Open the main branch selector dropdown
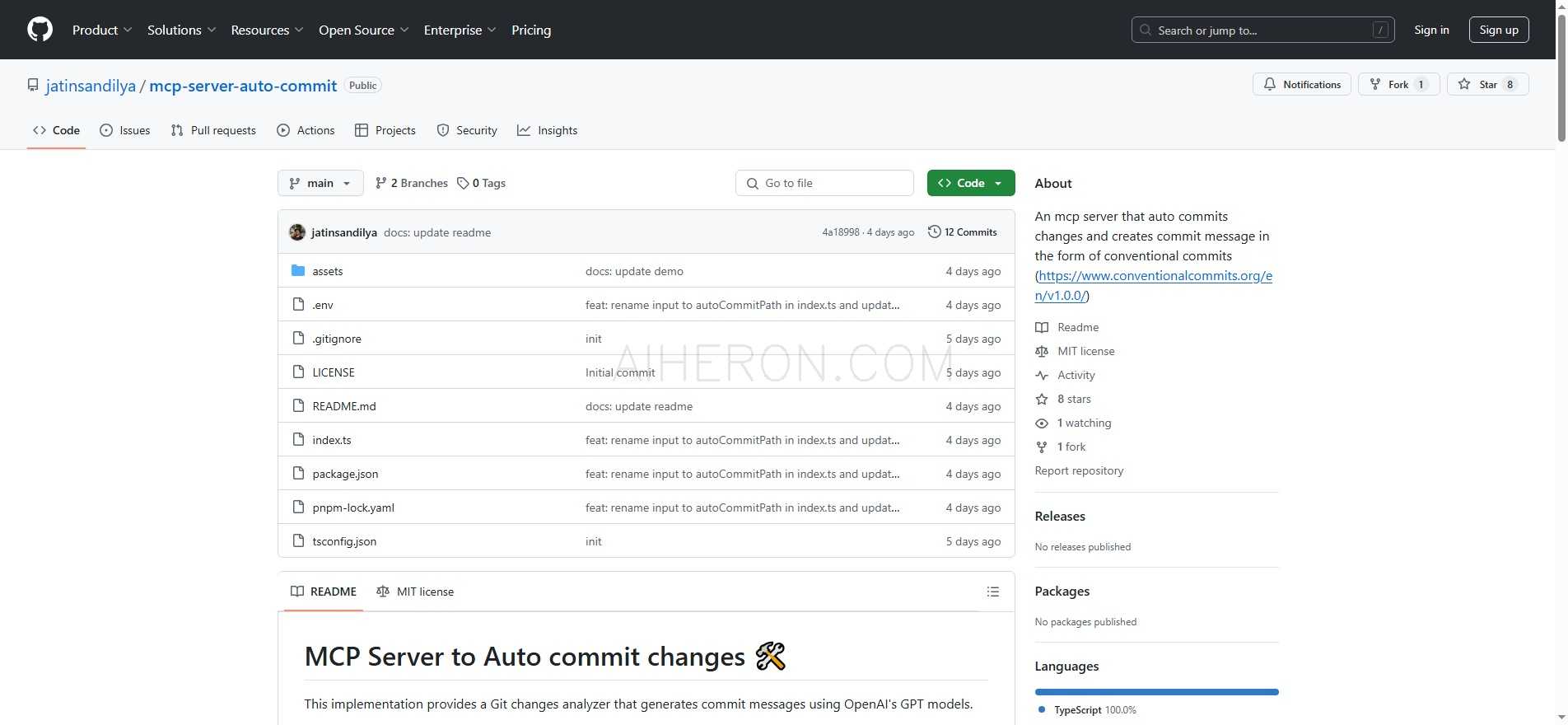This screenshot has width=1568, height=725. [320, 183]
